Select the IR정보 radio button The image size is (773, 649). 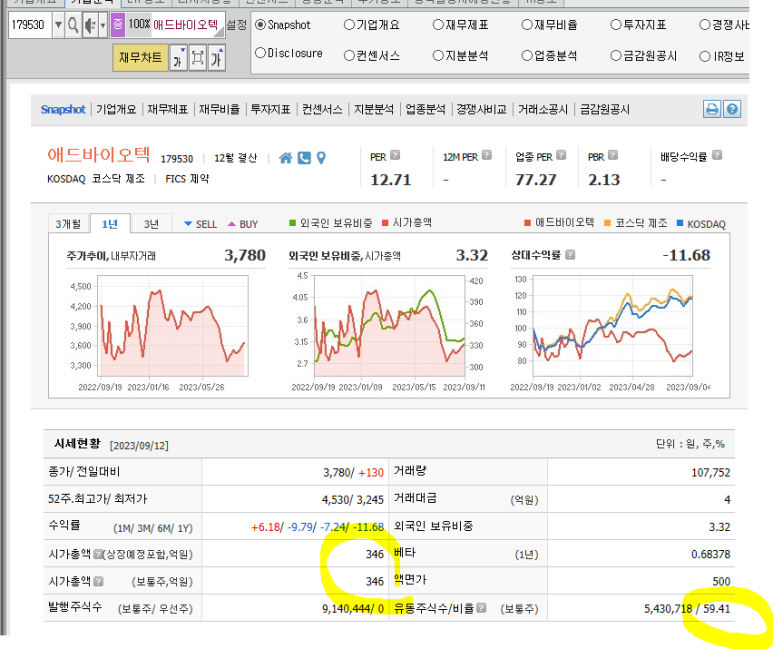pos(704,57)
